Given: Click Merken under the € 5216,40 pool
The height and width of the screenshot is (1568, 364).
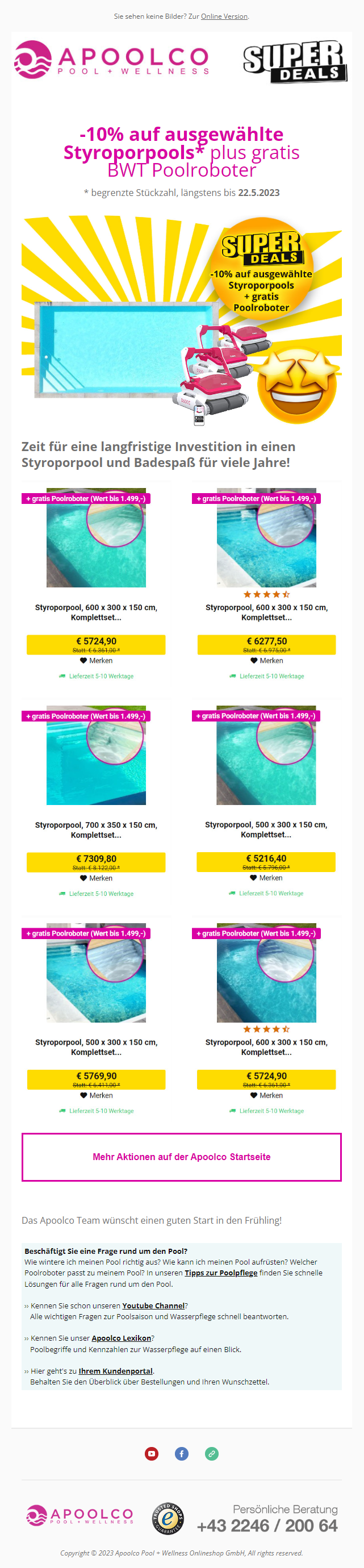Looking at the screenshot, I should (266, 878).
